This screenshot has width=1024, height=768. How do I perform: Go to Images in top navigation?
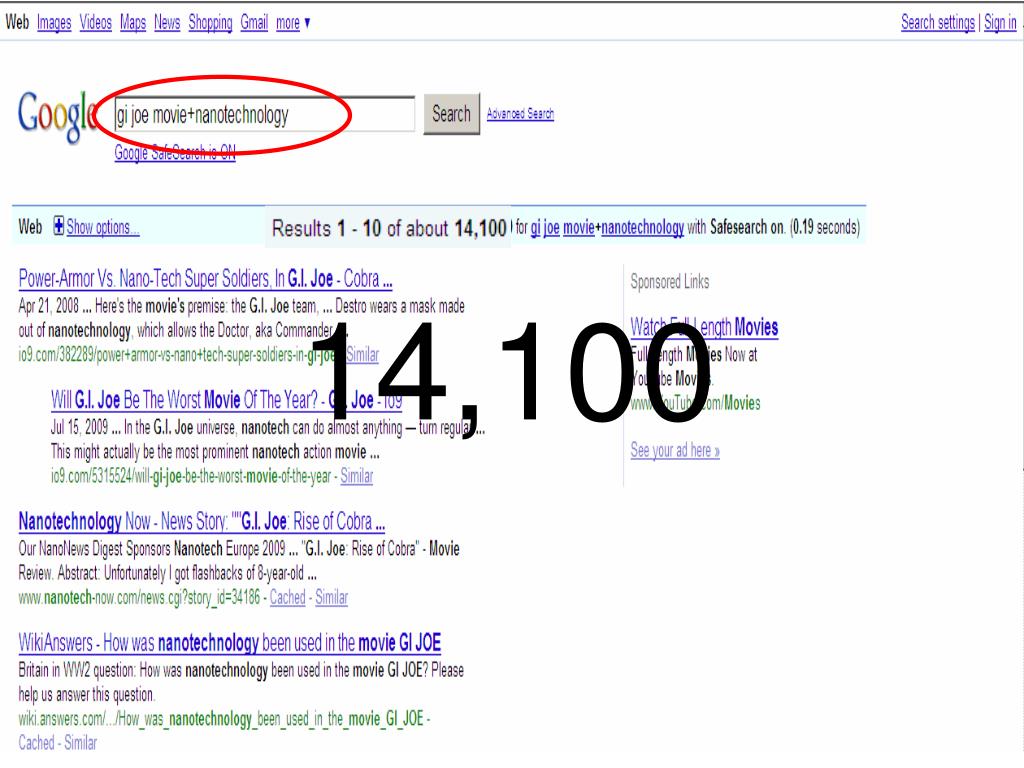54,22
